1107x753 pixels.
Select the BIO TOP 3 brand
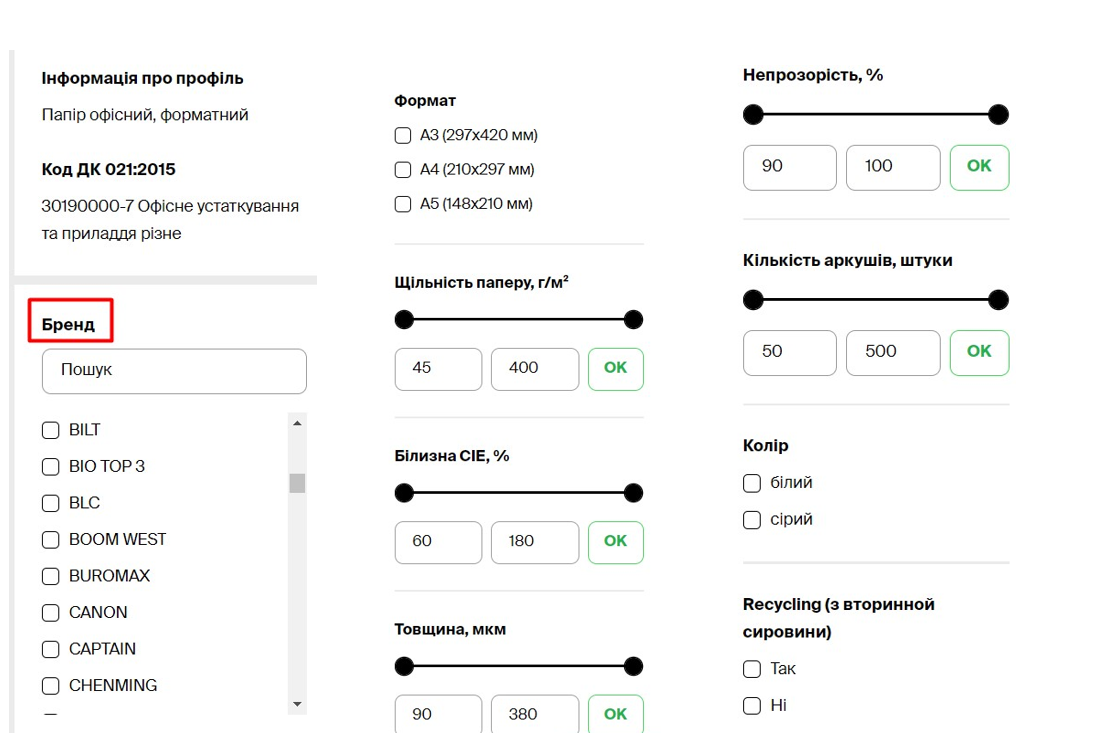tap(51, 467)
